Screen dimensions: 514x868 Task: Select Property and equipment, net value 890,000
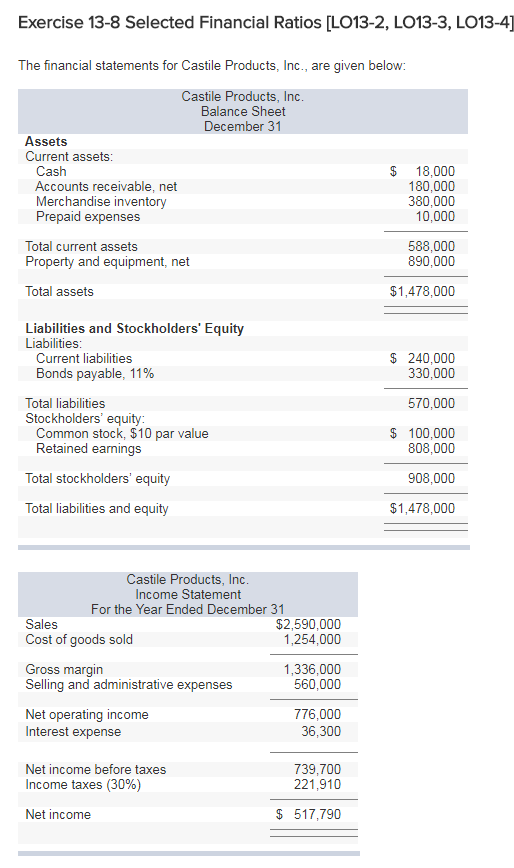tap(432, 261)
